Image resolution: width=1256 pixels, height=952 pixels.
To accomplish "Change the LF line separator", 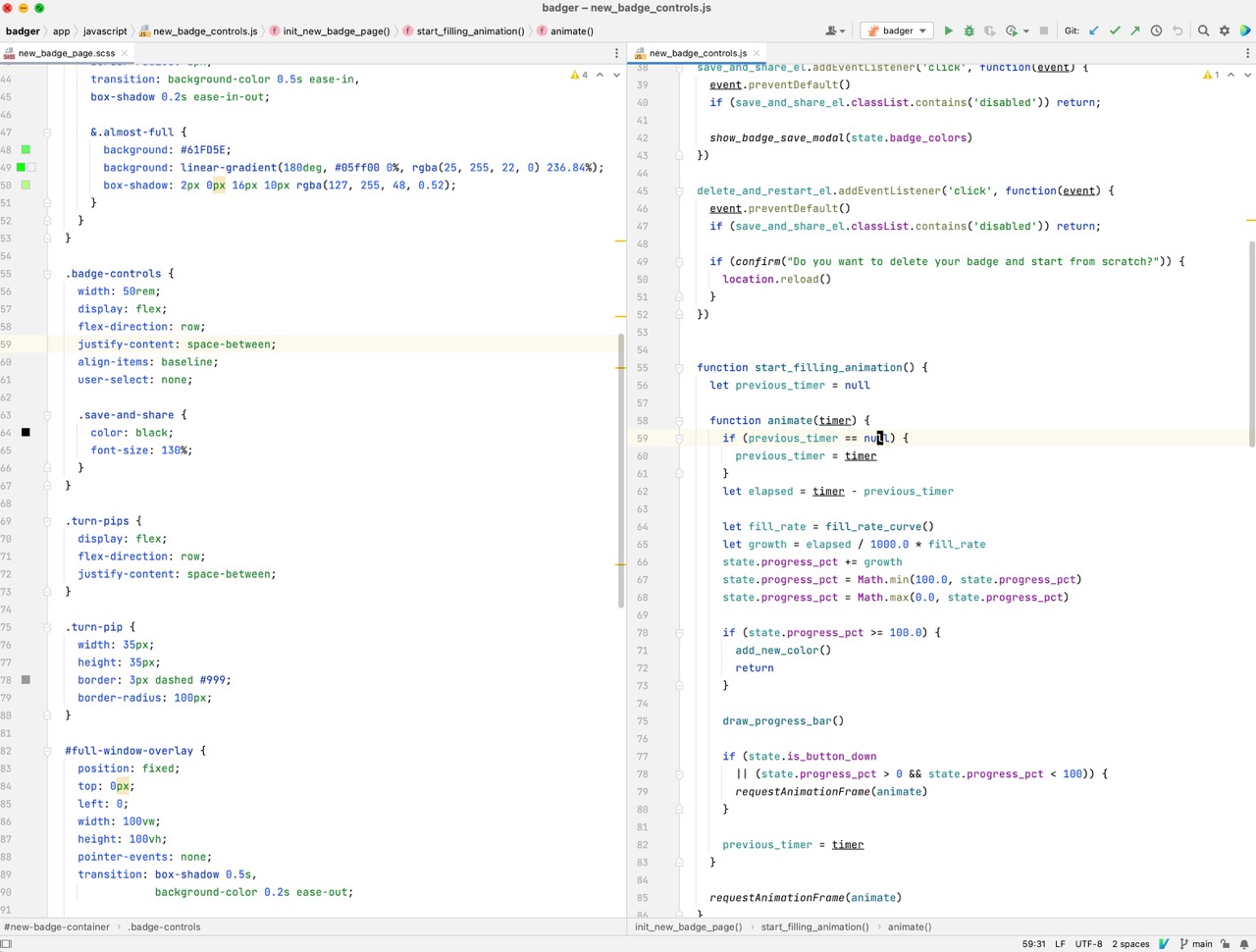I will click(1060, 944).
